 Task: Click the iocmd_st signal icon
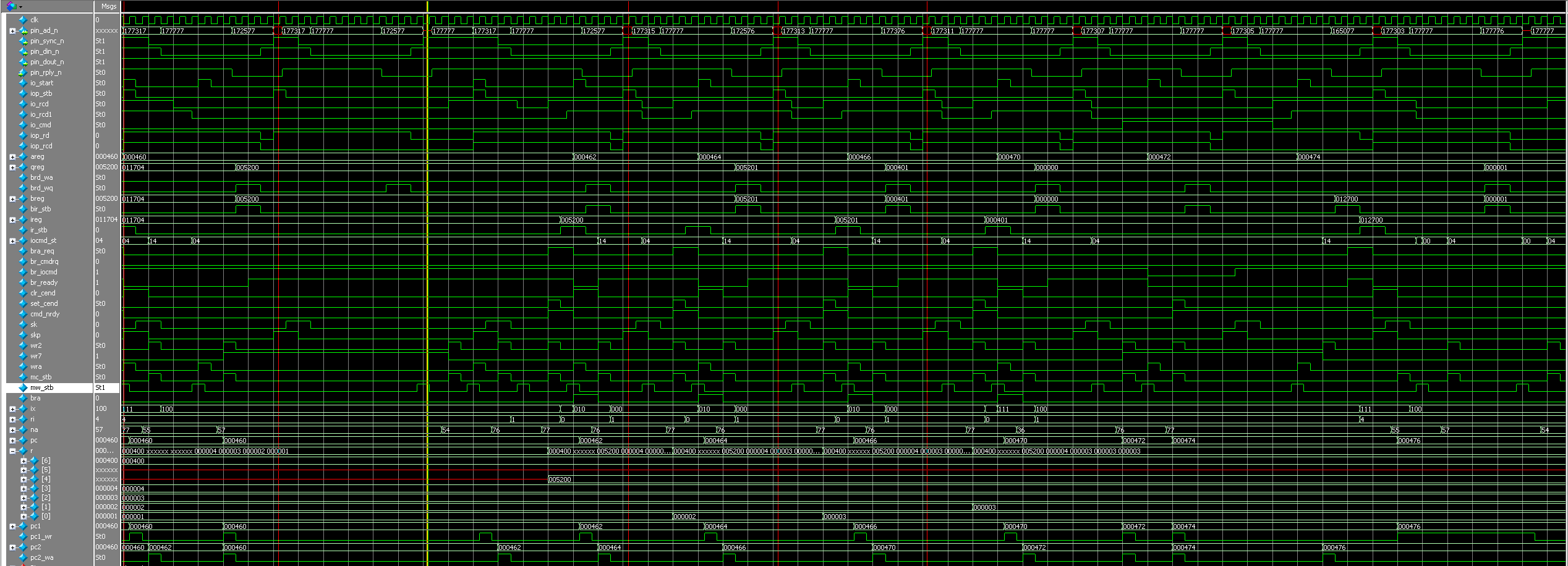(x=23, y=240)
